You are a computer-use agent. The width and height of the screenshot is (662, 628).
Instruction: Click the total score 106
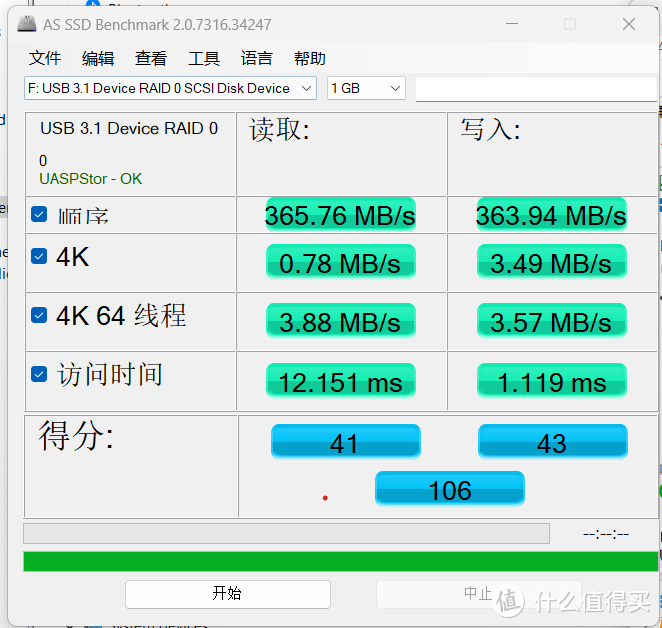pos(450,489)
